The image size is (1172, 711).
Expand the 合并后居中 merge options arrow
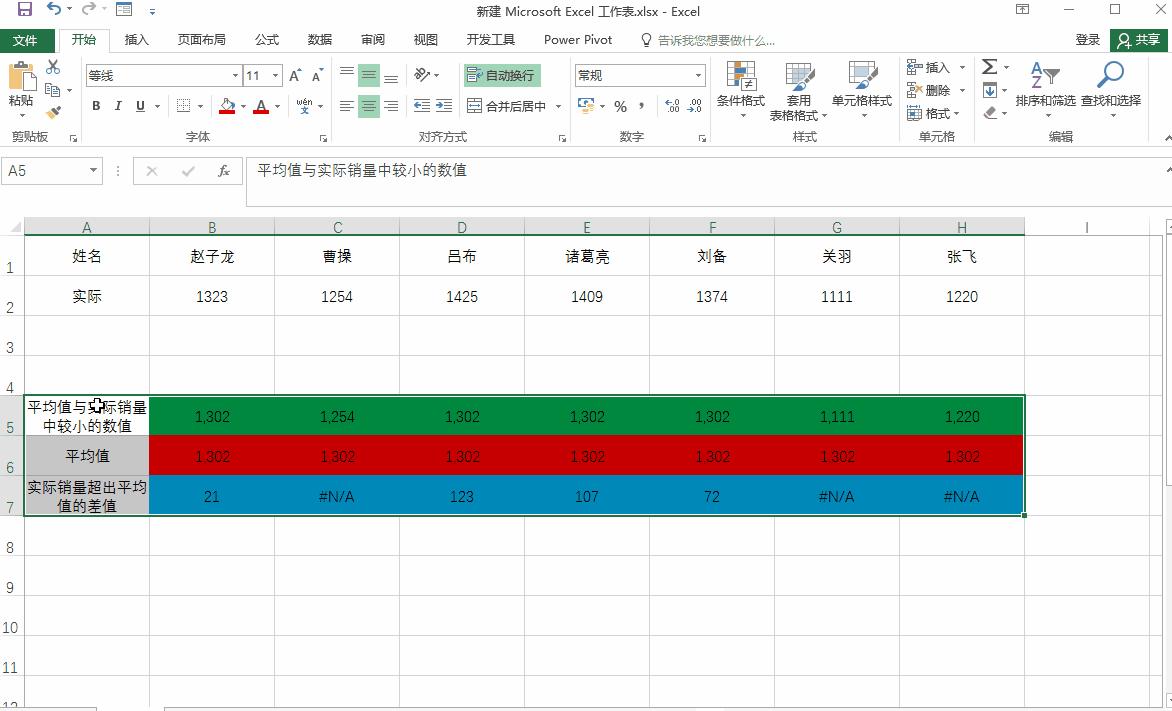point(558,105)
